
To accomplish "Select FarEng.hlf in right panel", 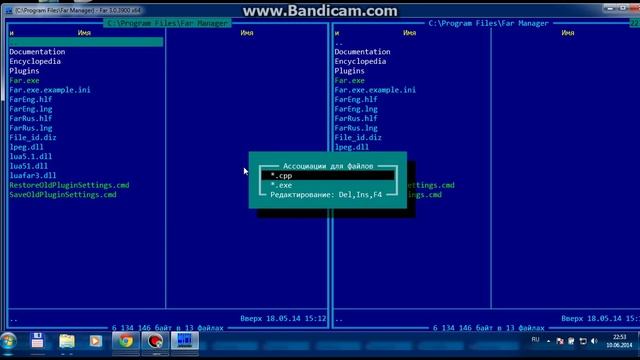I will pos(356,99).
